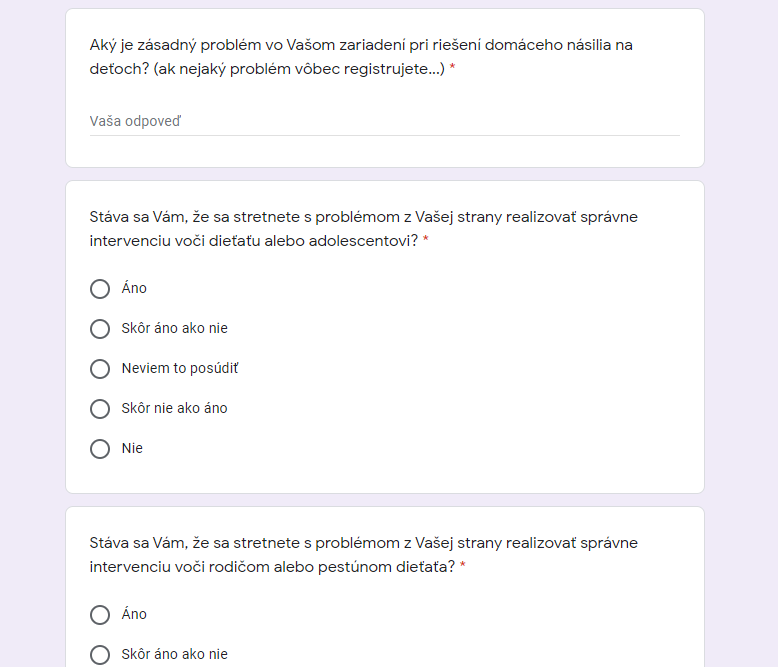Click the 'Skôr nie ako áno' answer text
778x667 pixels.
pos(175,408)
